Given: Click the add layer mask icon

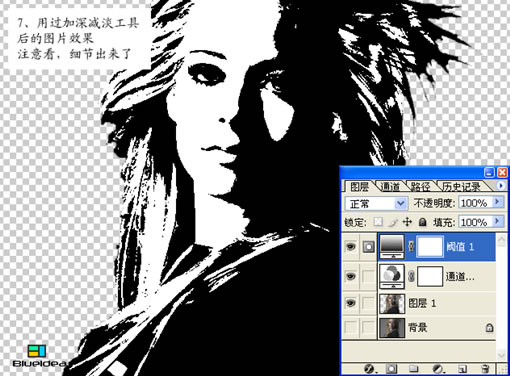Looking at the screenshot, I should (x=391, y=368).
